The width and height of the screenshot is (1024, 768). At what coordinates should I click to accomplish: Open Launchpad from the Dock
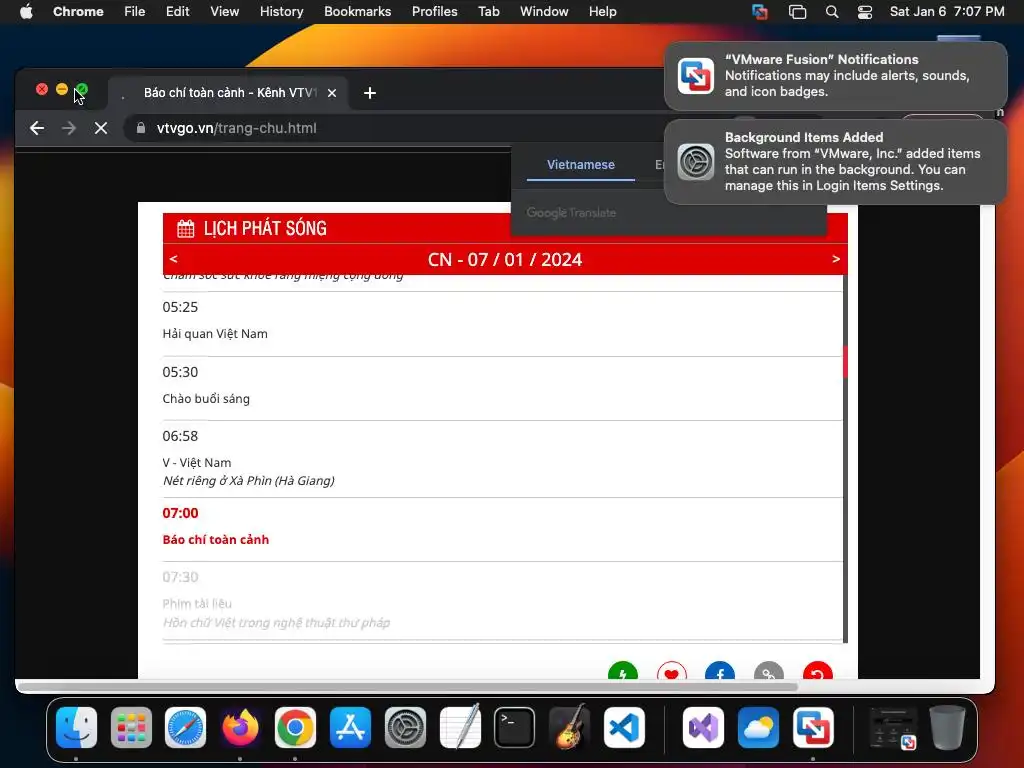(131, 727)
